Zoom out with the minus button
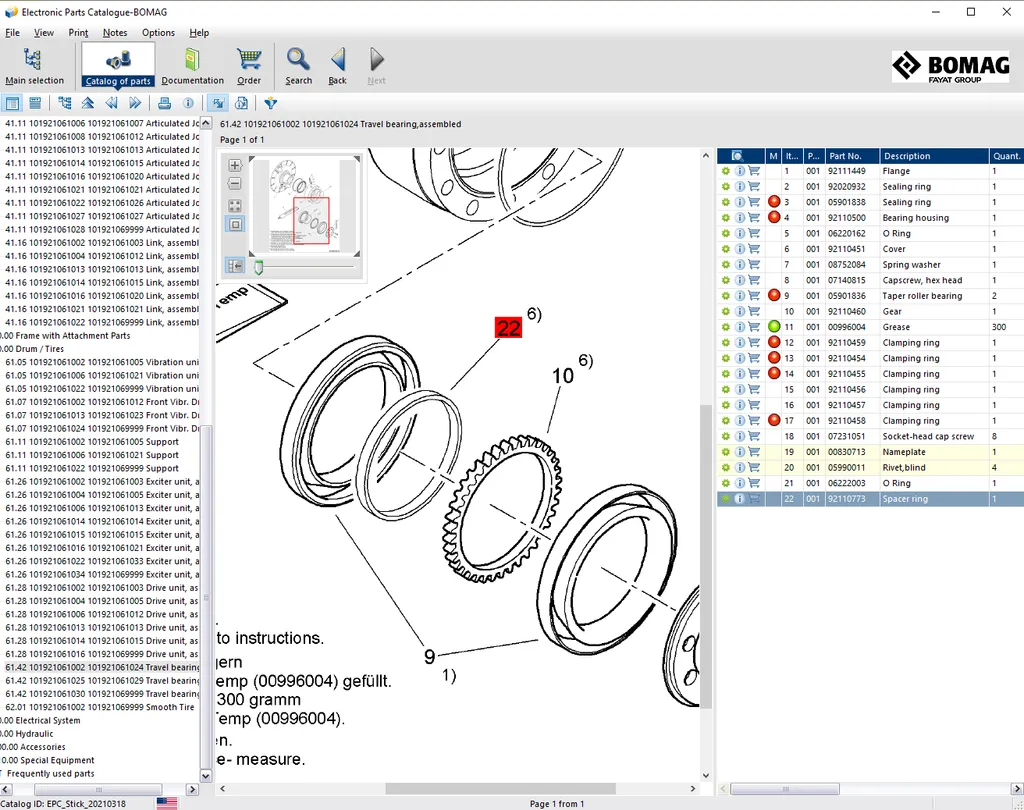The width and height of the screenshot is (1024, 810). click(235, 184)
